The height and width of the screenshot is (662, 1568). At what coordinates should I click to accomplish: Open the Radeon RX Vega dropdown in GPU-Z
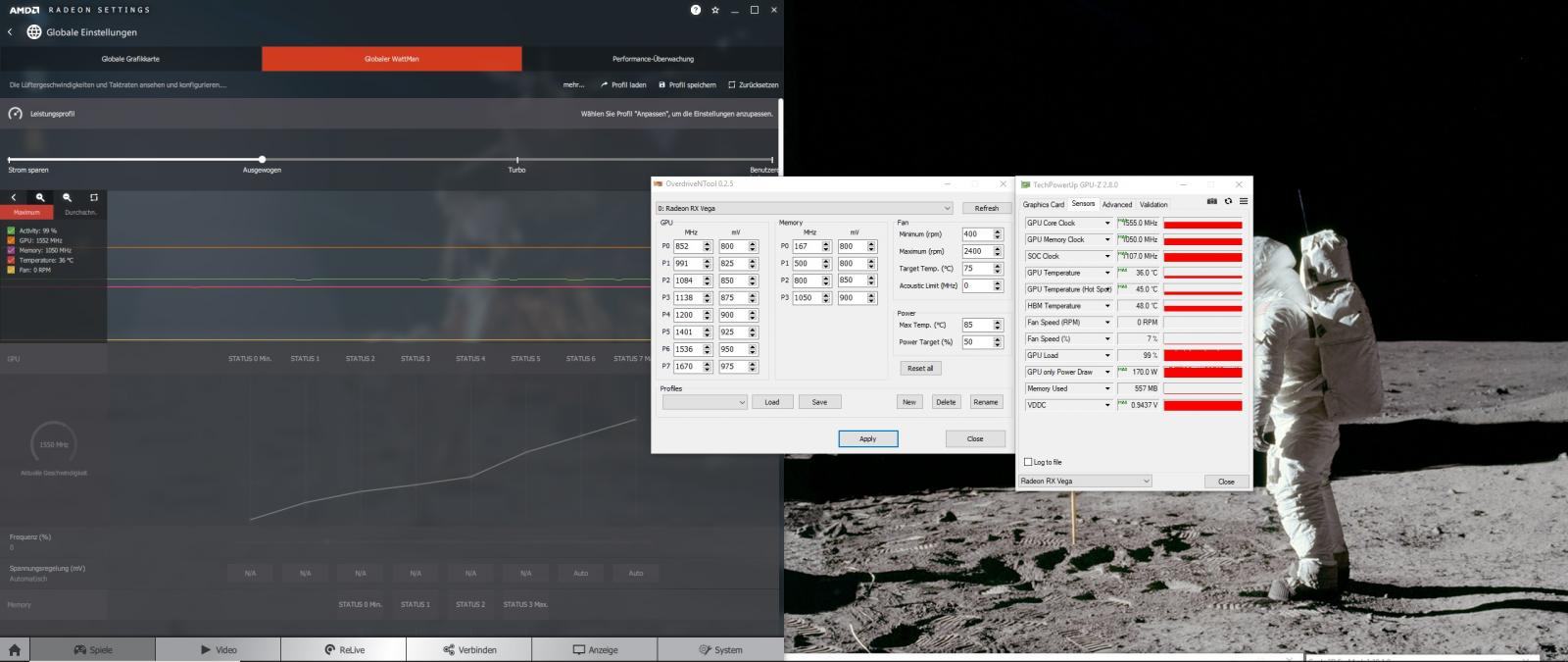(1085, 482)
